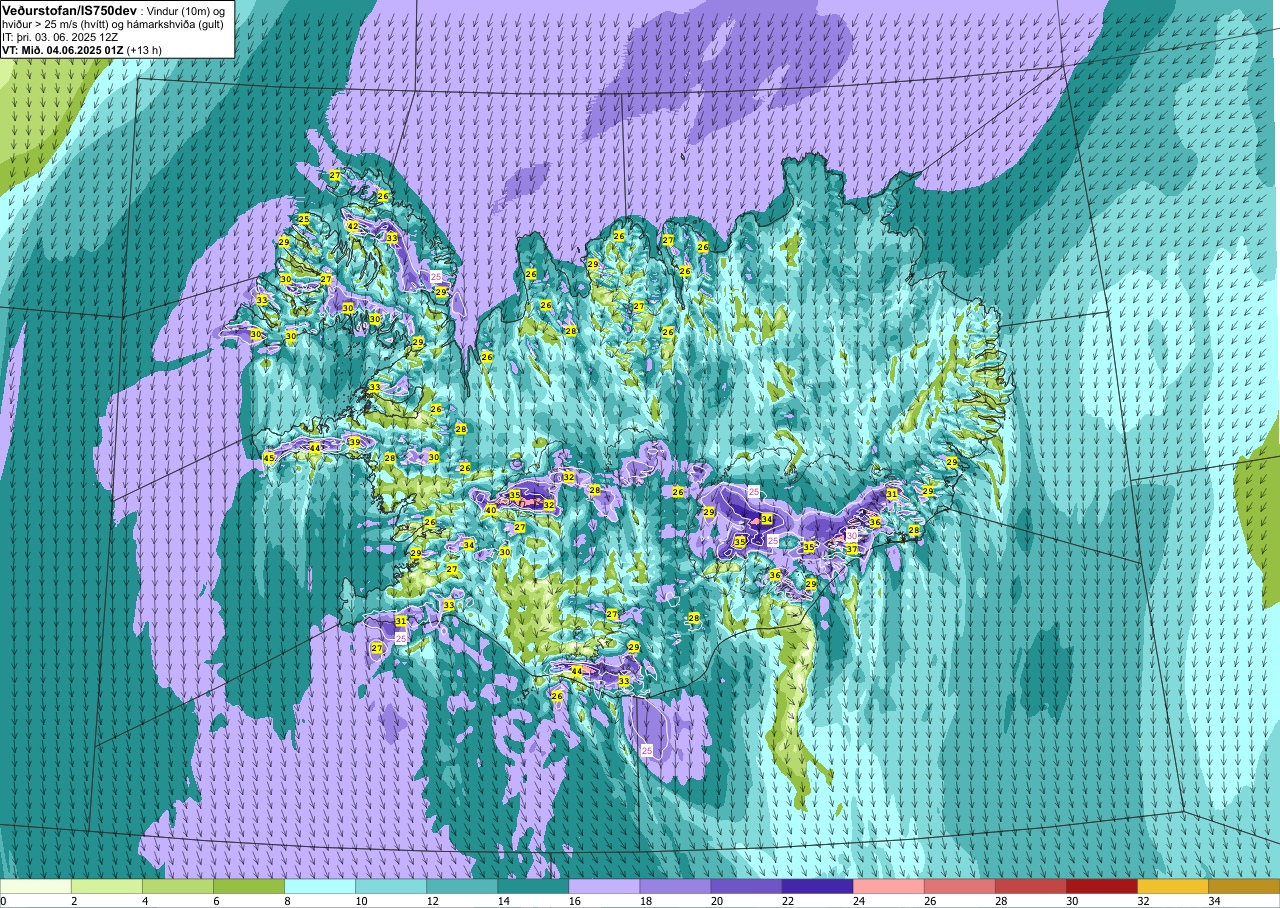This screenshot has height=908, width=1280.
Task: Click the 'IT: þri. 03. 06. 2025 12Z' line
Action: (60, 37)
